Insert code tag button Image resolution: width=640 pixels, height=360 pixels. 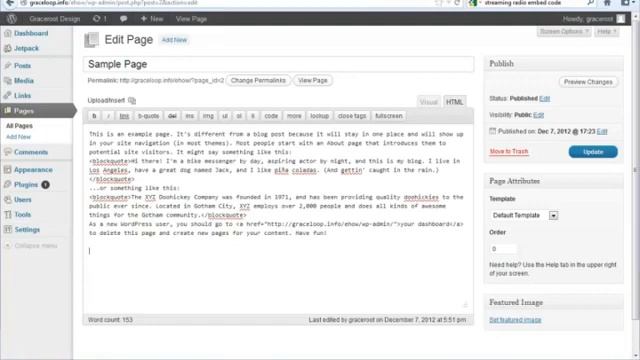point(271,116)
